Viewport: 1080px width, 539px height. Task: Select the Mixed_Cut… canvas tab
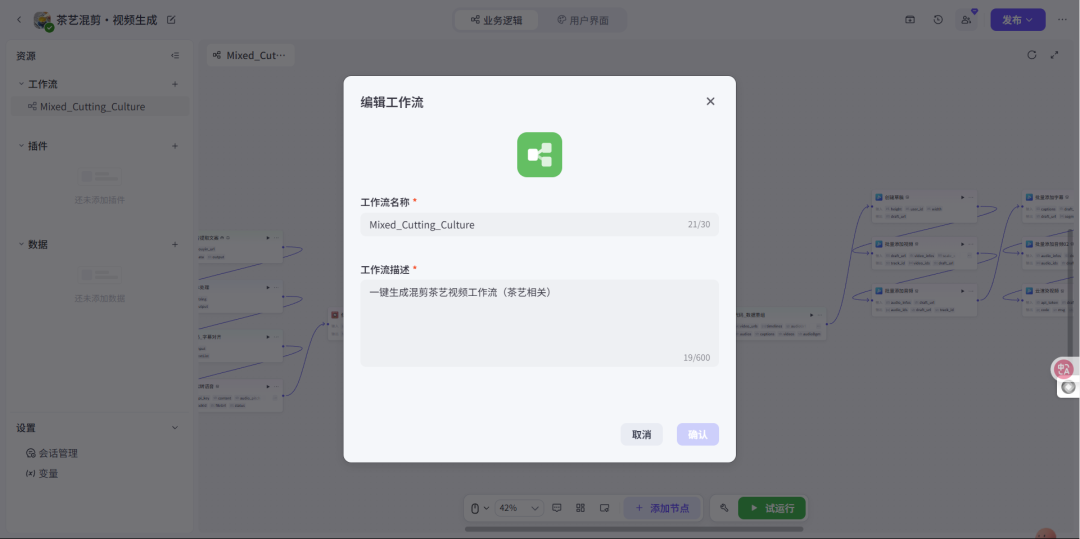click(250, 55)
